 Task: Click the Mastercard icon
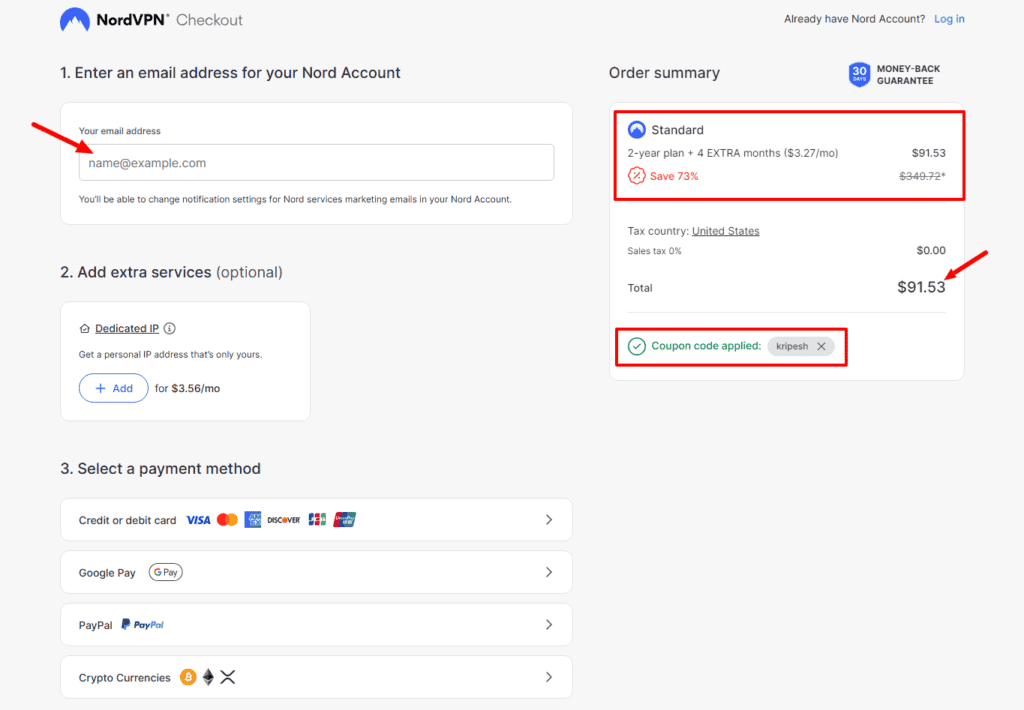click(227, 519)
